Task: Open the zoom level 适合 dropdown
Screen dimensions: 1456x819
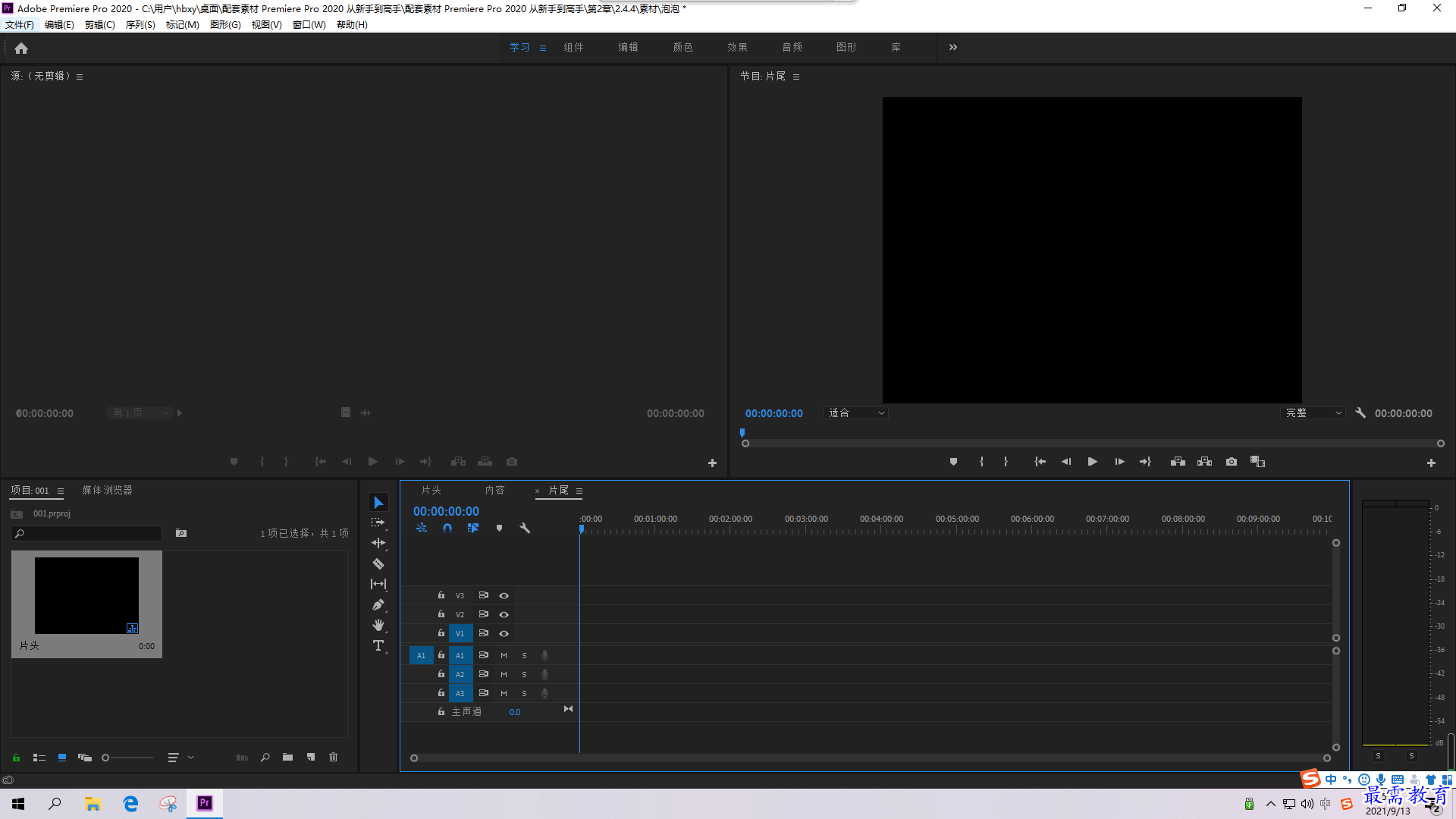Action: [x=855, y=413]
